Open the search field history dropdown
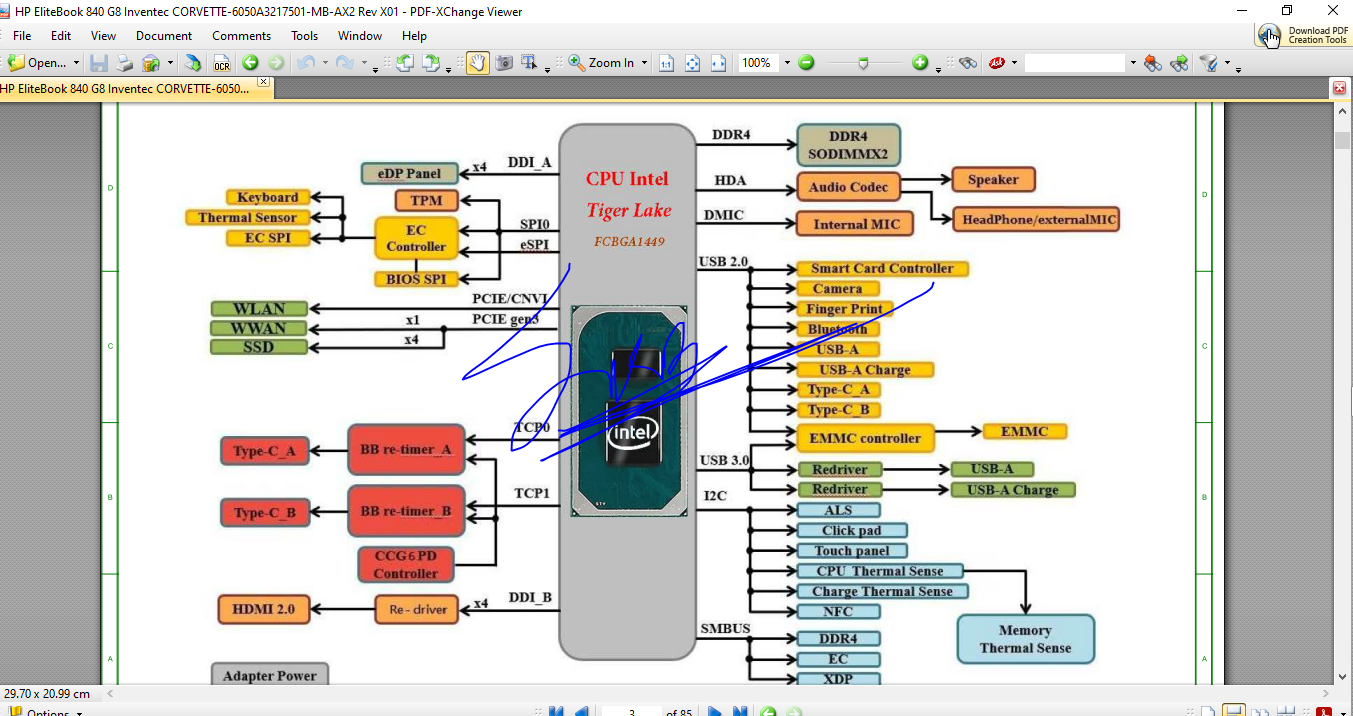 (1133, 62)
